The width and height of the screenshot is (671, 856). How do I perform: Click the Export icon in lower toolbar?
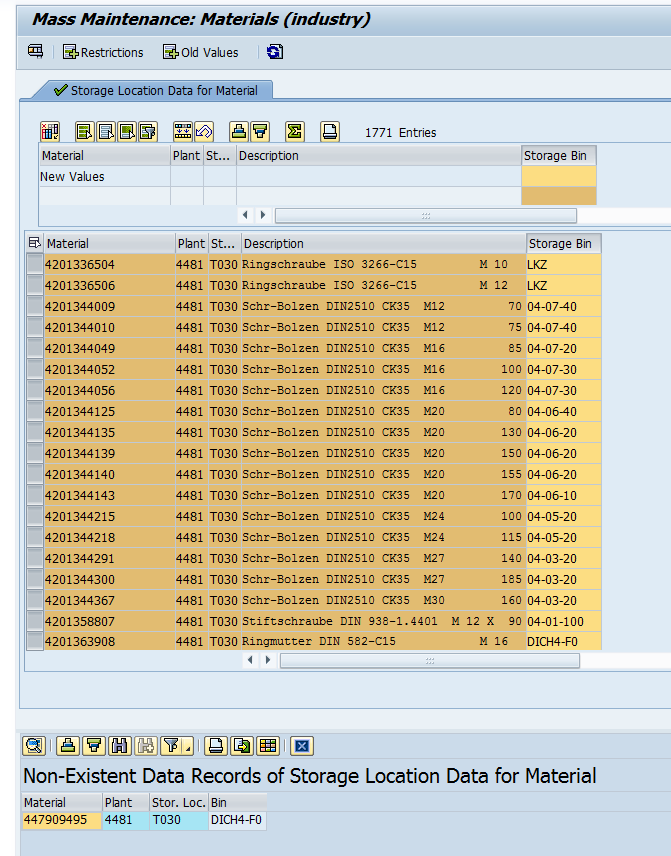241,746
